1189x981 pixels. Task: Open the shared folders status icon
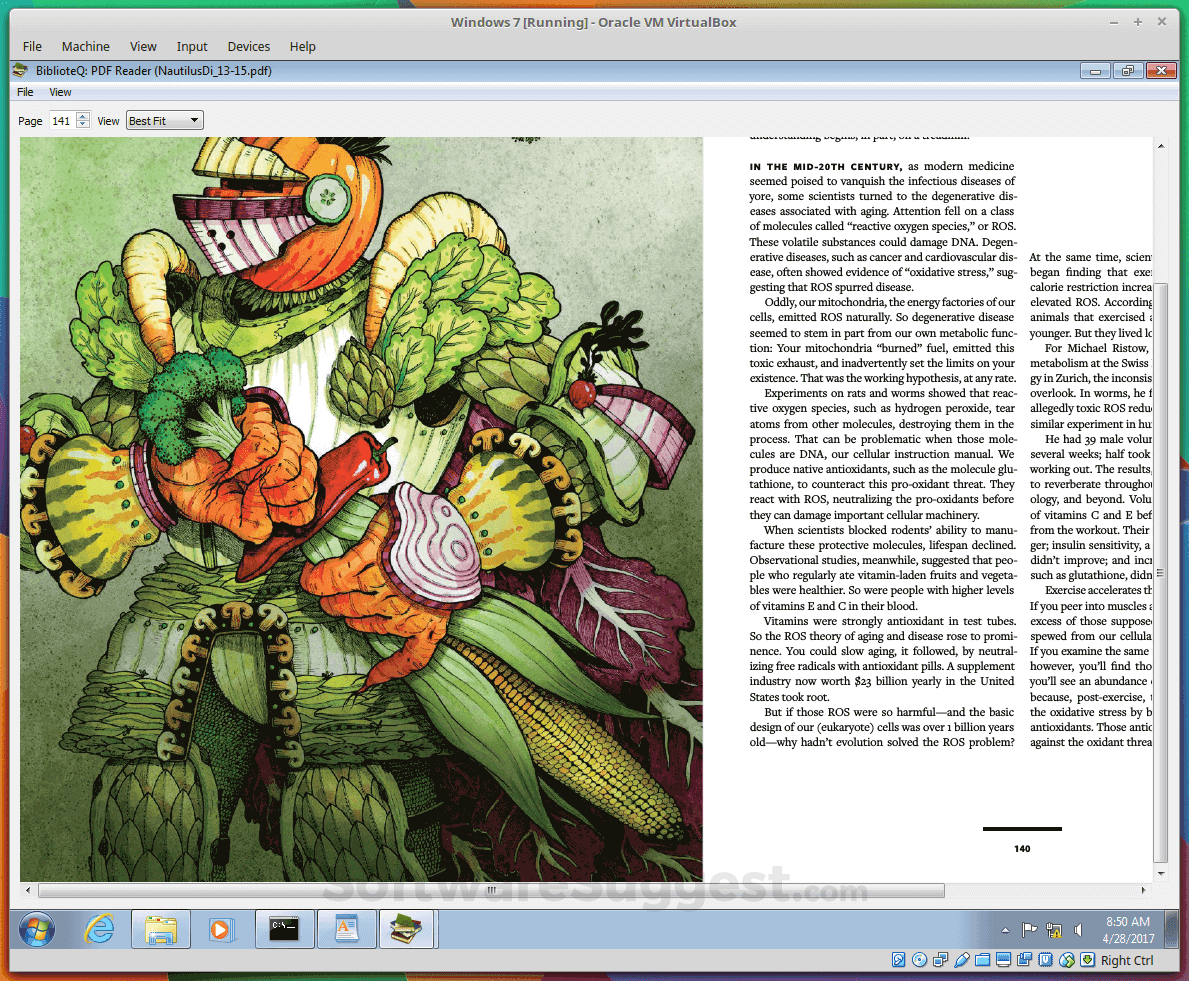[x=982, y=960]
